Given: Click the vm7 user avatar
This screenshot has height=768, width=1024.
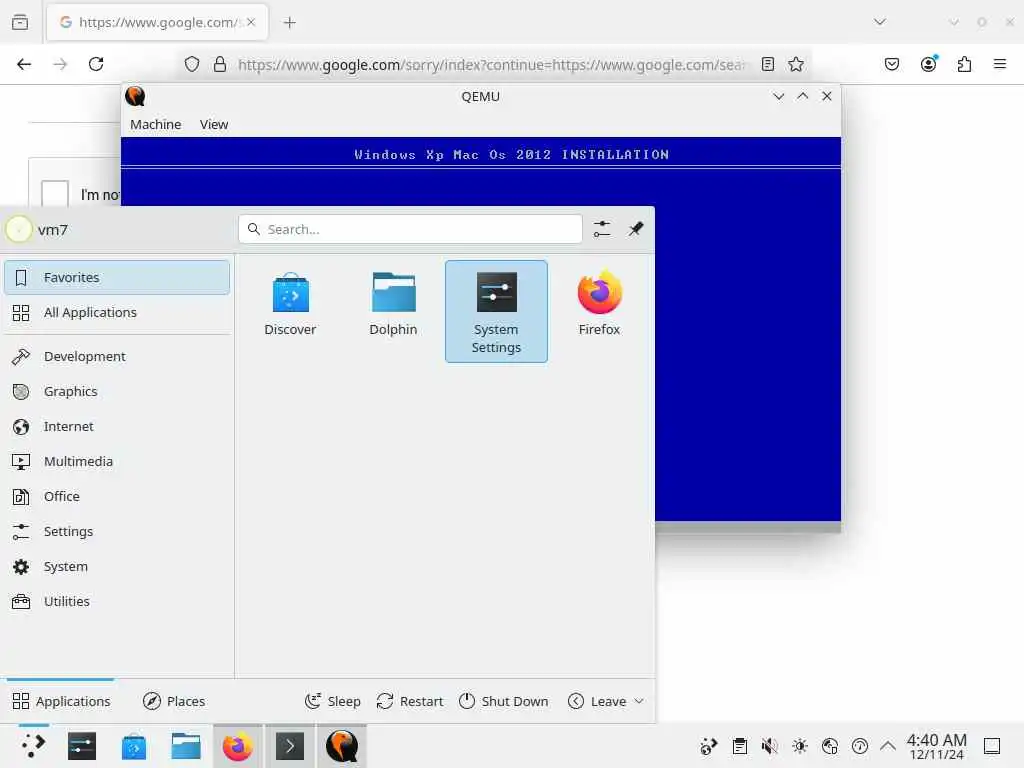Looking at the screenshot, I should (19, 229).
